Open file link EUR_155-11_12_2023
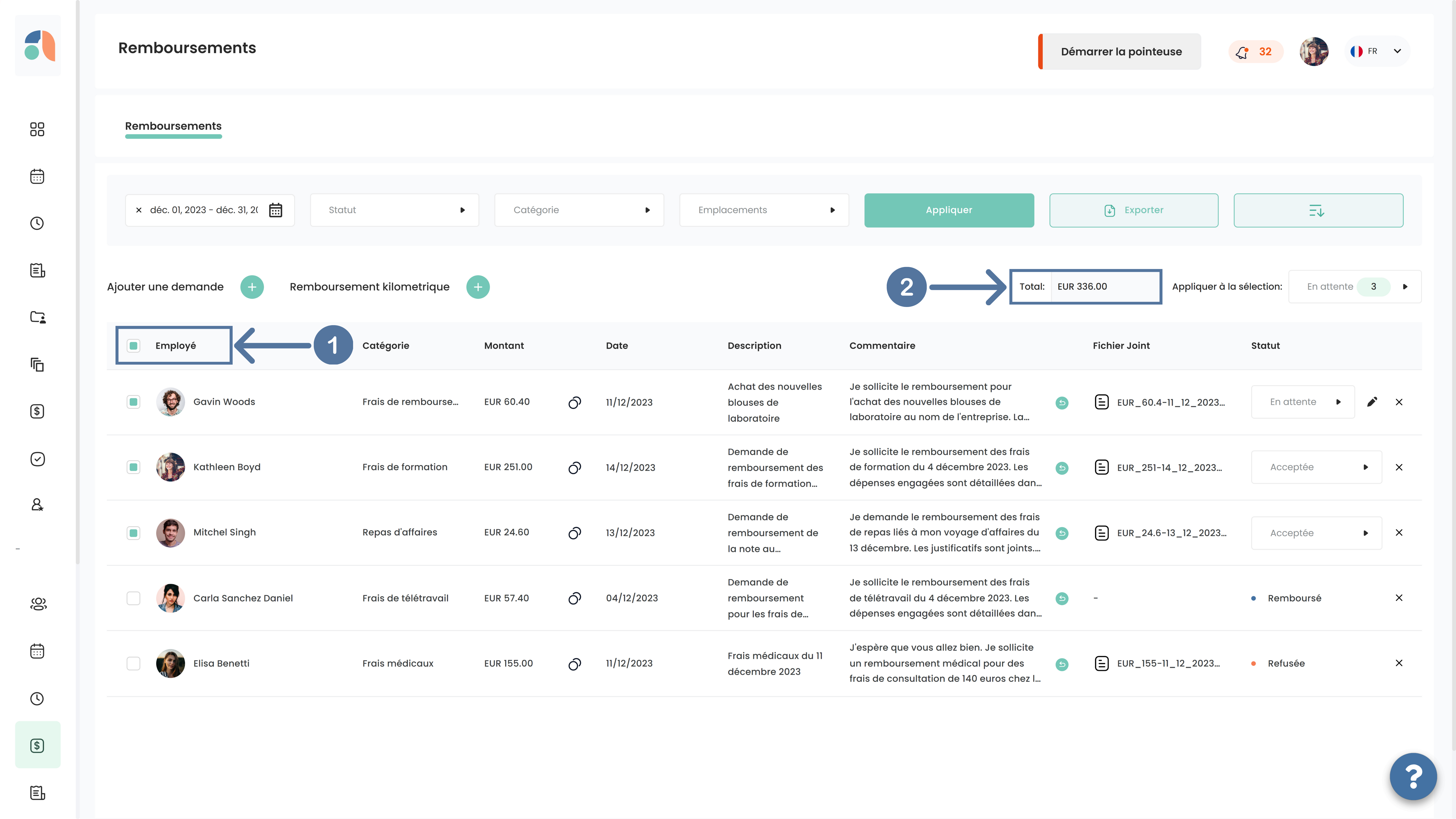This screenshot has height=819, width=1456. 1168,663
